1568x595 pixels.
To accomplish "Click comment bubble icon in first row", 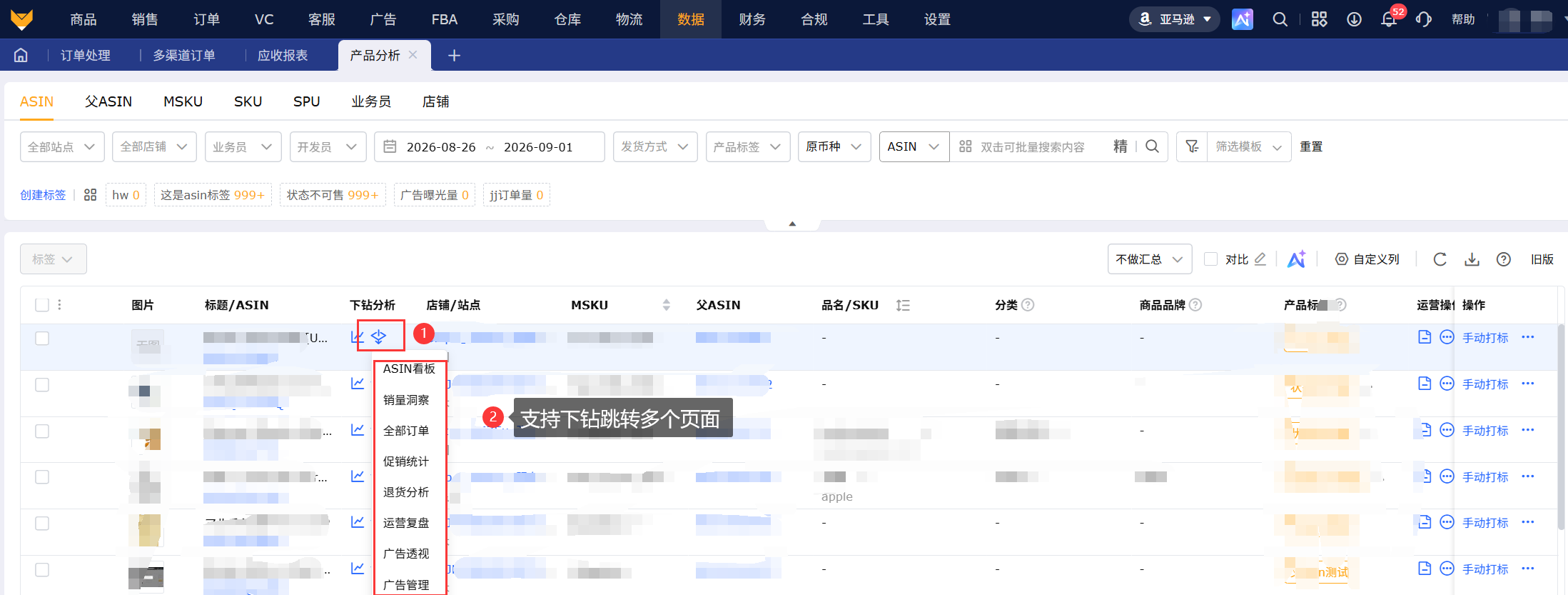I will click(x=1447, y=337).
